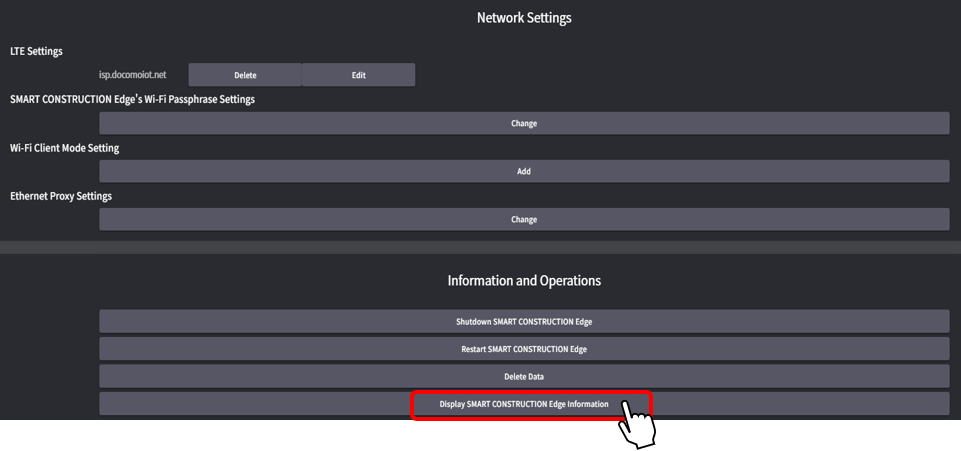The height and width of the screenshot is (451, 961).
Task: Edit the LTE settings entry
Action: coord(358,75)
